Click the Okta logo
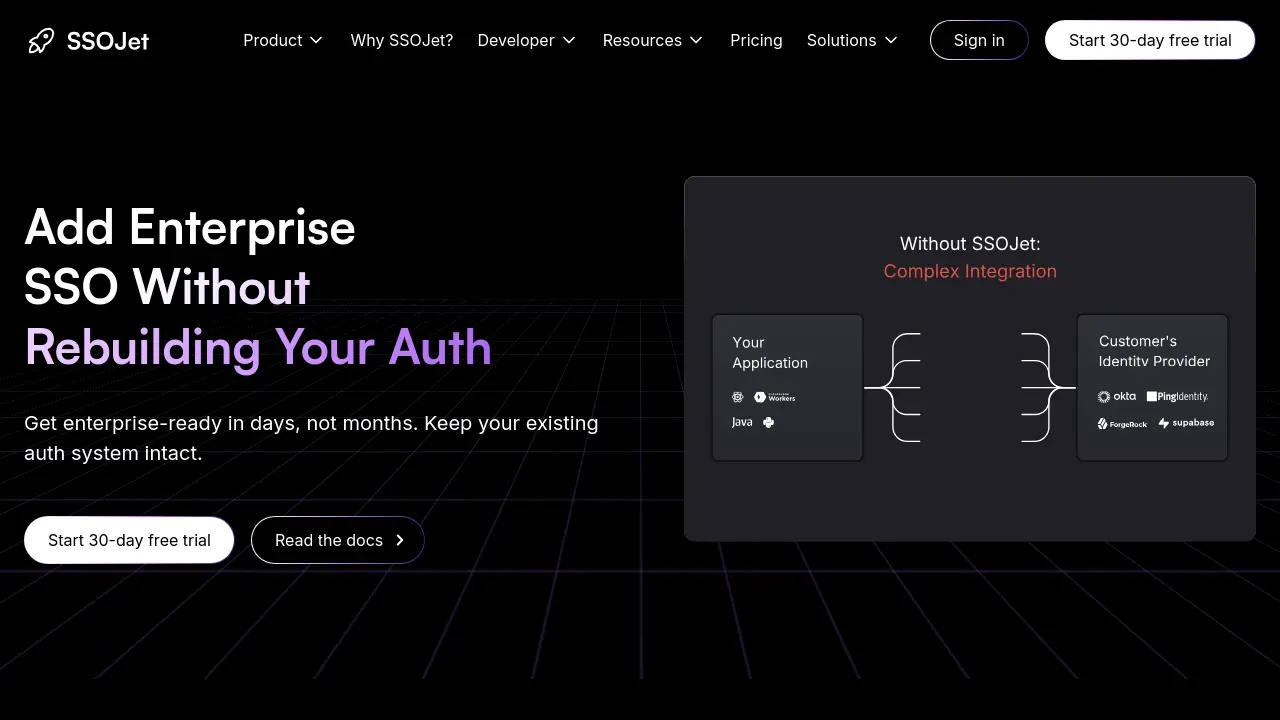Image resolution: width=1280 pixels, height=720 pixels. (x=1117, y=397)
